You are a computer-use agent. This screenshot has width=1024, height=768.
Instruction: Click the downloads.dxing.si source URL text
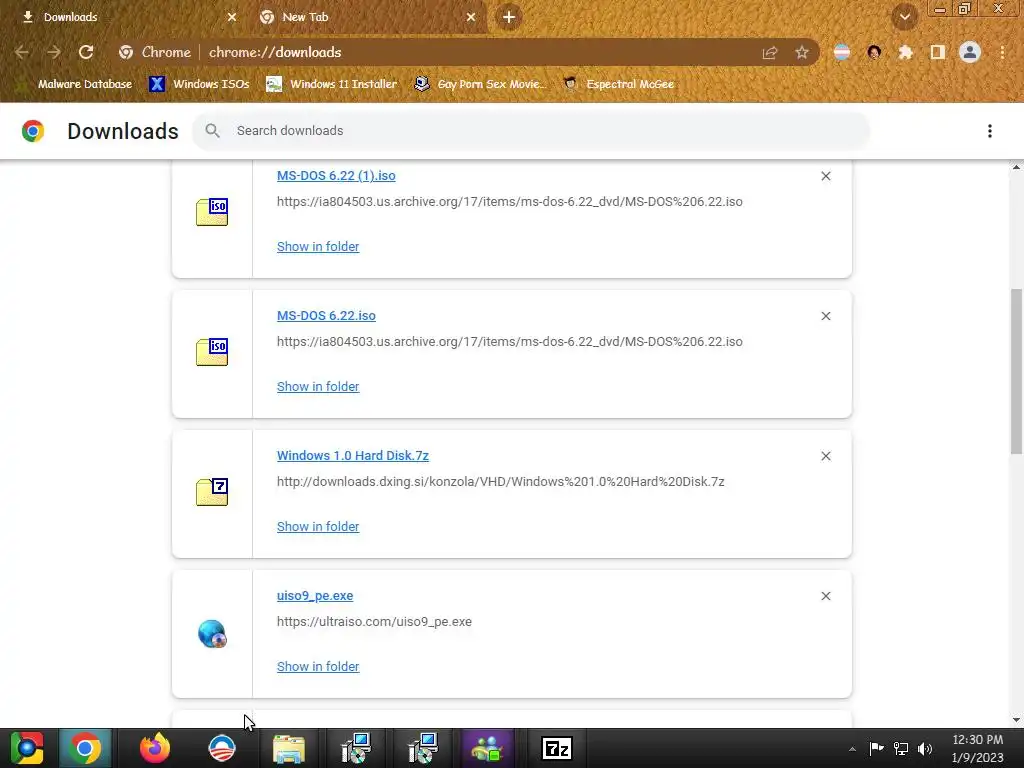tap(500, 482)
